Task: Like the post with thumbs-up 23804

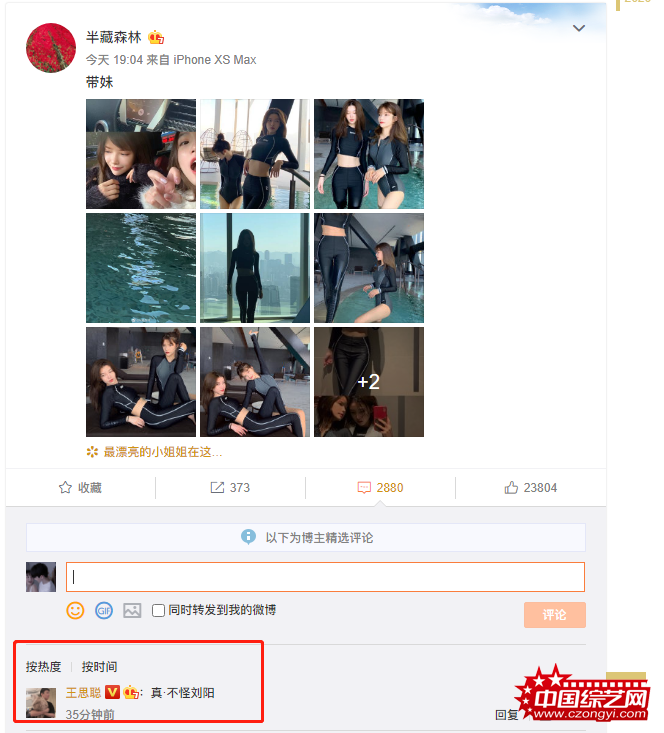Action: [x=511, y=488]
